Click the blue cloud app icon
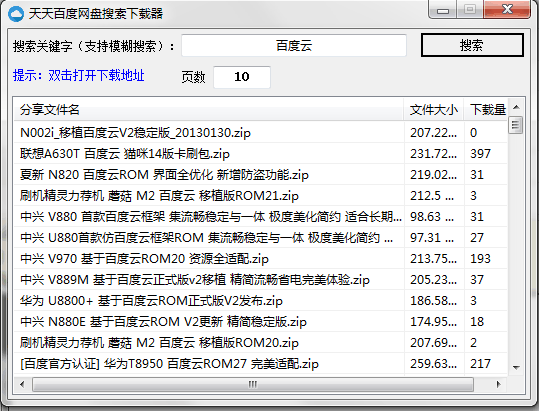The width and height of the screenshot is (539, 411). (16, 14)
